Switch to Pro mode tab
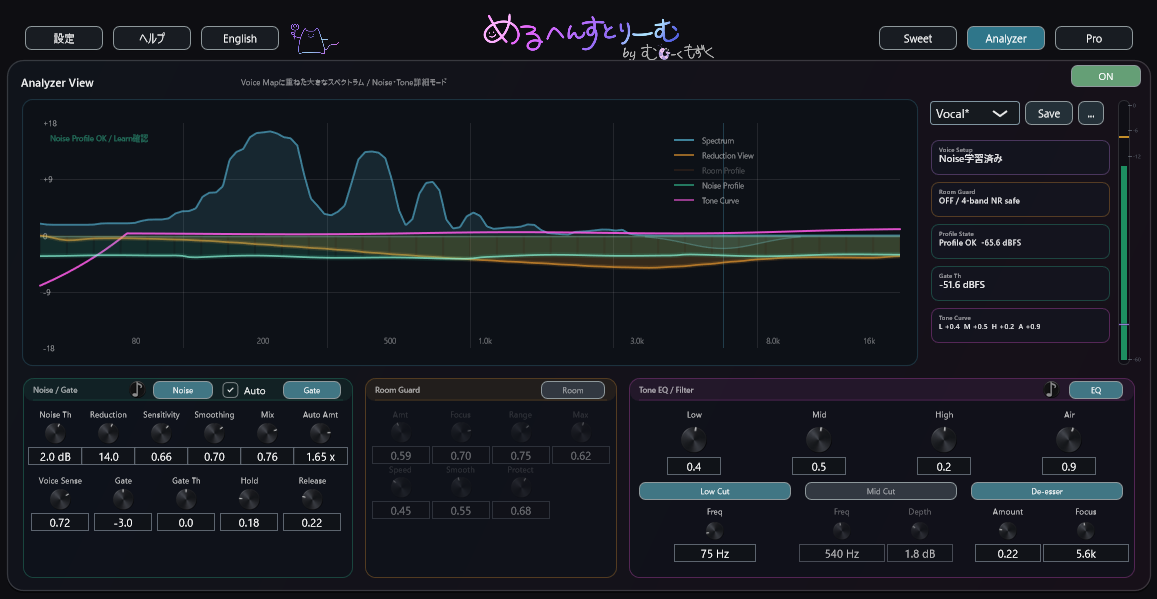1157x599 pixels. [x=1094, y=38]
